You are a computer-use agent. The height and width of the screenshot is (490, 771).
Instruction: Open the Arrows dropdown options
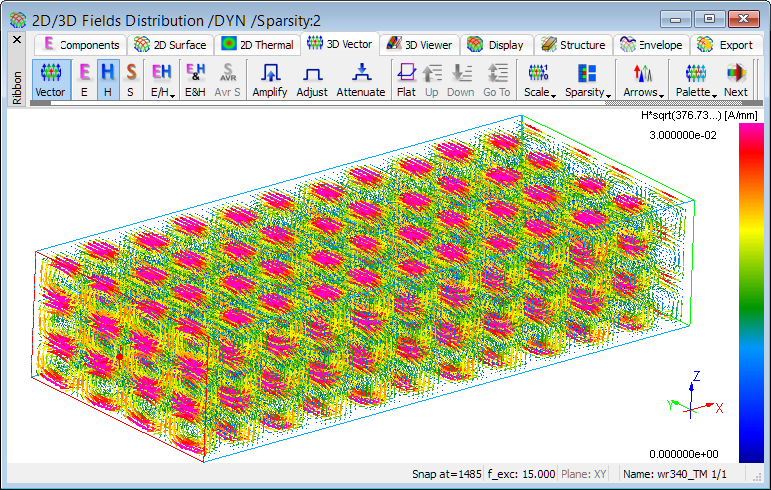coord(643,80)
